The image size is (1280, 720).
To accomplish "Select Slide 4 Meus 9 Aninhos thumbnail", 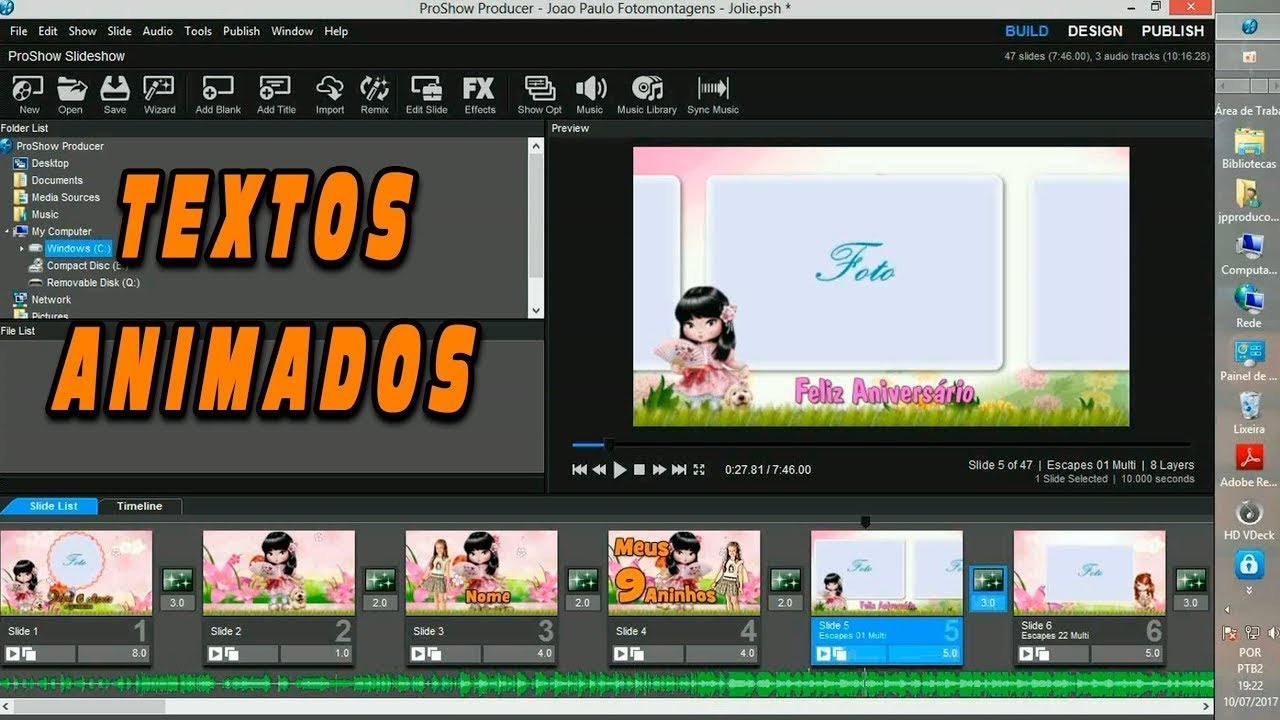I will [684, 572].
